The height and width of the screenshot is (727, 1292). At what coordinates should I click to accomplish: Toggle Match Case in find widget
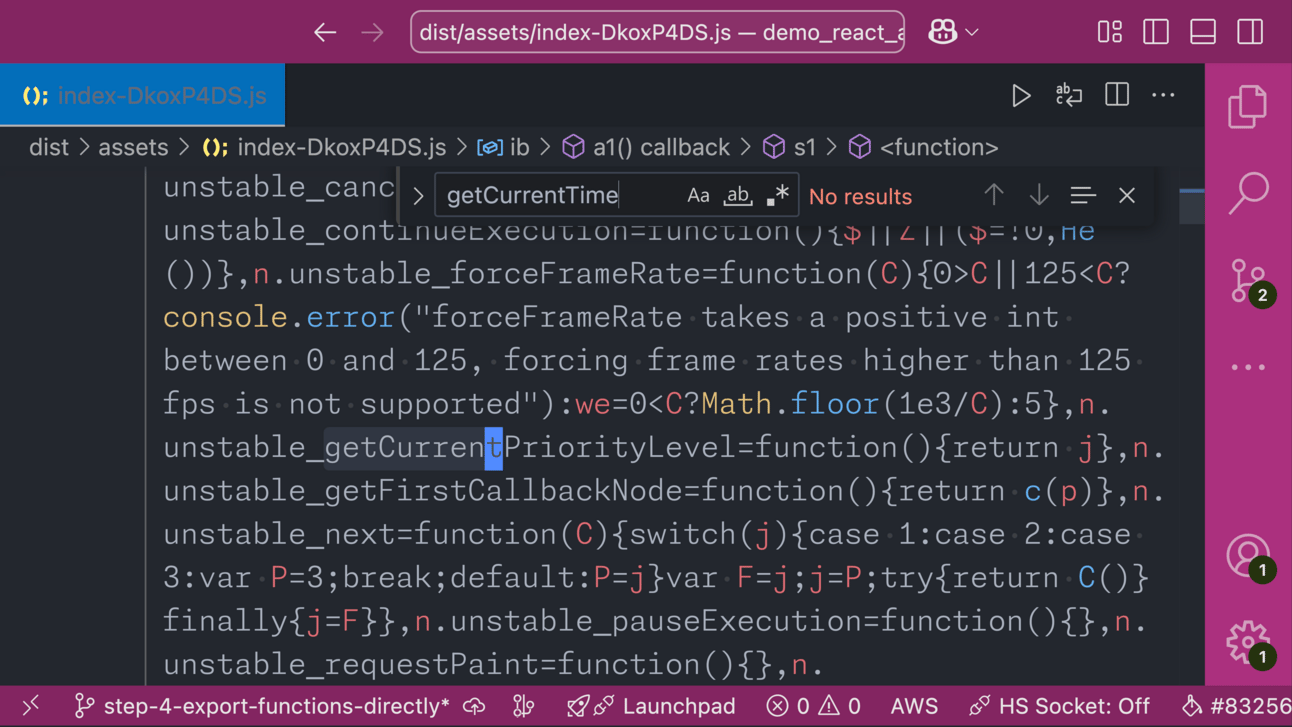698,196
